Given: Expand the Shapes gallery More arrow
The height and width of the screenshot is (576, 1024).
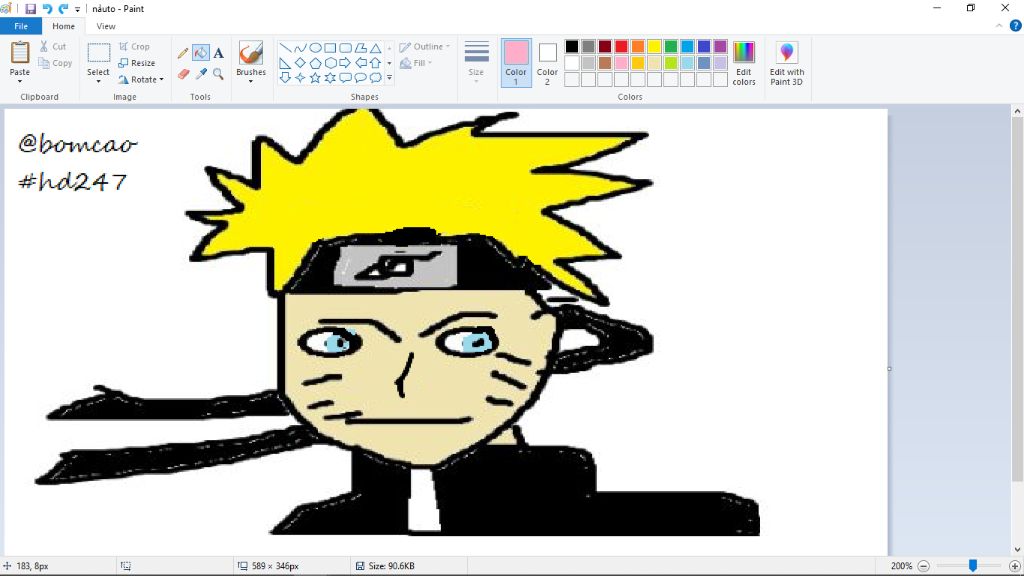Looking at the screenshot, I should point(389,78).
